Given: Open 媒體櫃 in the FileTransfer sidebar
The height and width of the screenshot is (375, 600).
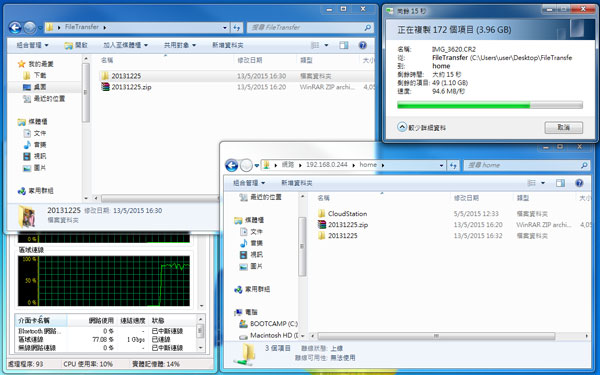Looking at the screenshot, I should coord(33,122).
